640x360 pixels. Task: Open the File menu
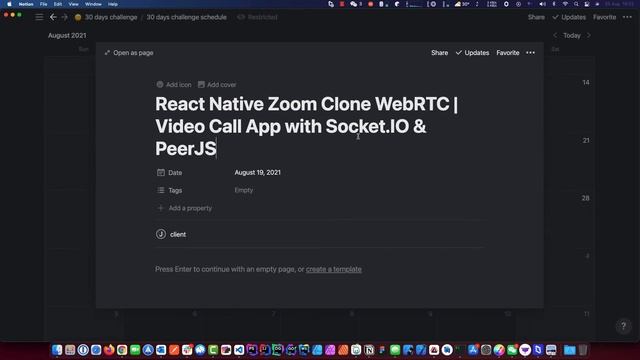[x=44, y=4]
